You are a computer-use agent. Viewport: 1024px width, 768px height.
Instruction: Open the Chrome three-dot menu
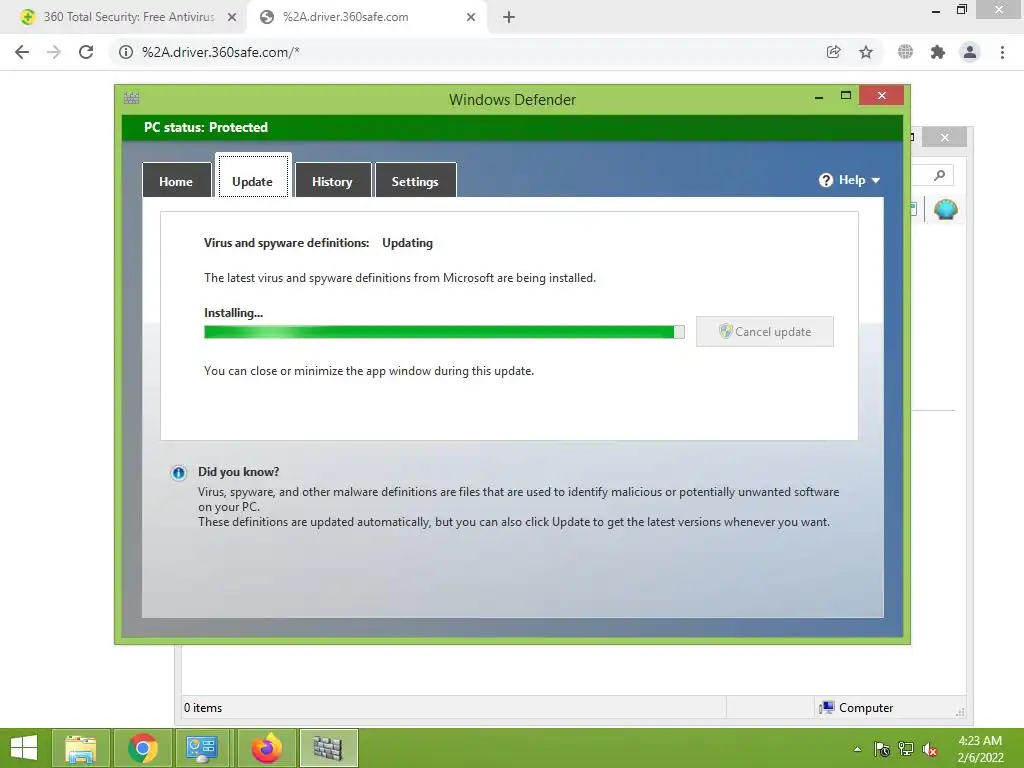point(1002,52)
